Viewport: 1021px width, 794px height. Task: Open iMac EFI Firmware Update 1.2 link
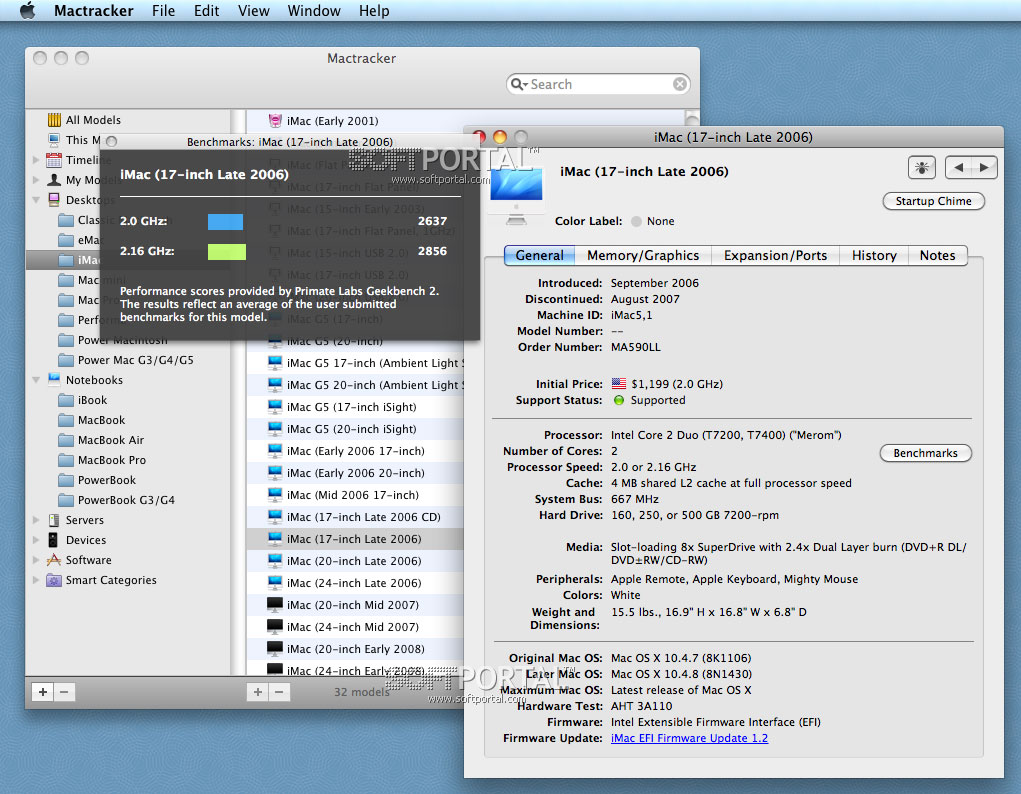pyautogui.click(x=689, y=738)
